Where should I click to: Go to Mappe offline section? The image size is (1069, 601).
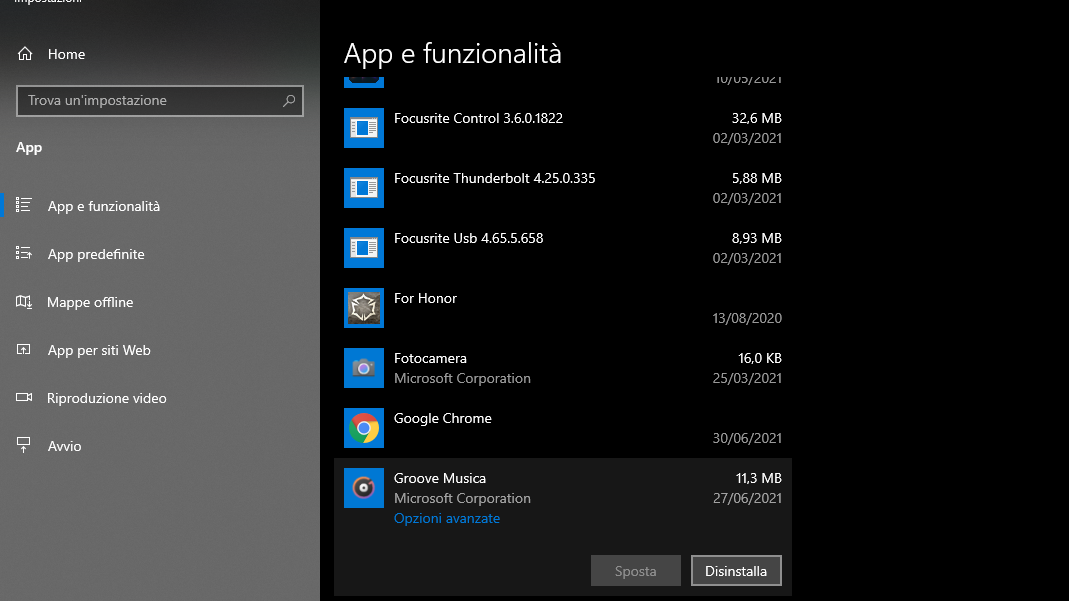pyautogui.click(x=90, y=302)
